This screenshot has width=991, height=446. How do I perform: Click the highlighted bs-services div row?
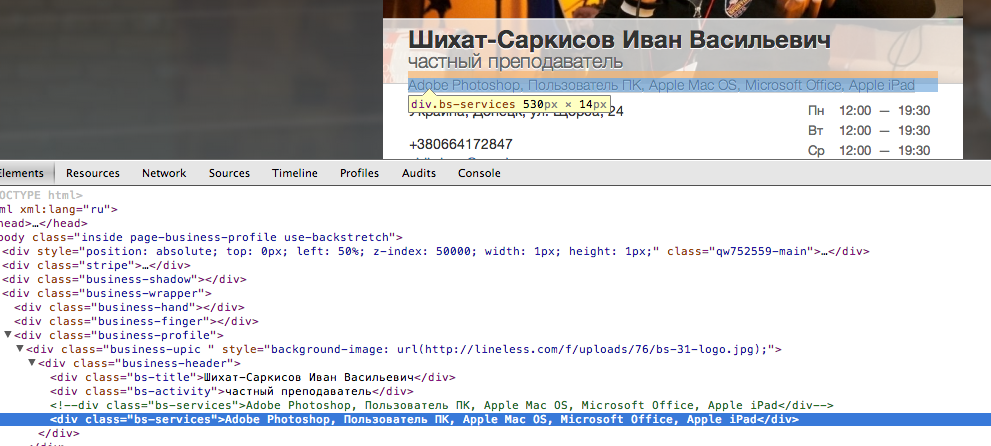pyautogui.click(x=496, y=419)
